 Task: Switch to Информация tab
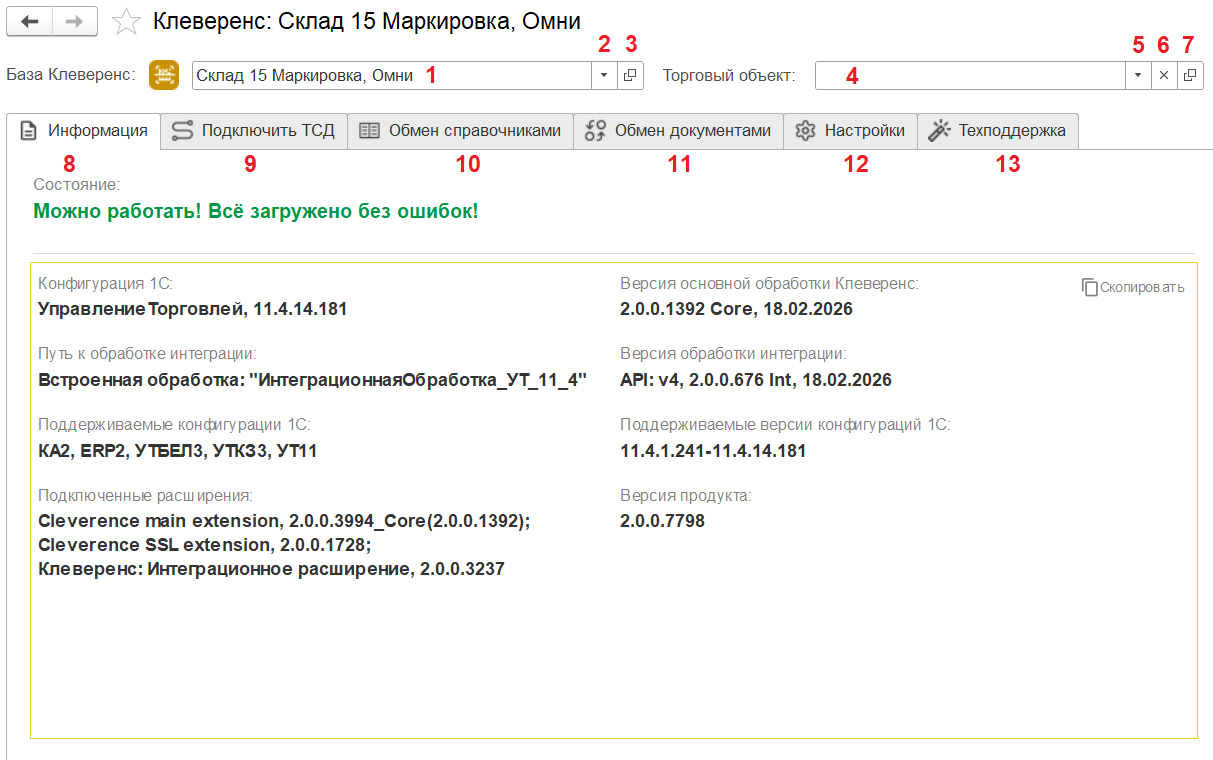coord(84,131)
